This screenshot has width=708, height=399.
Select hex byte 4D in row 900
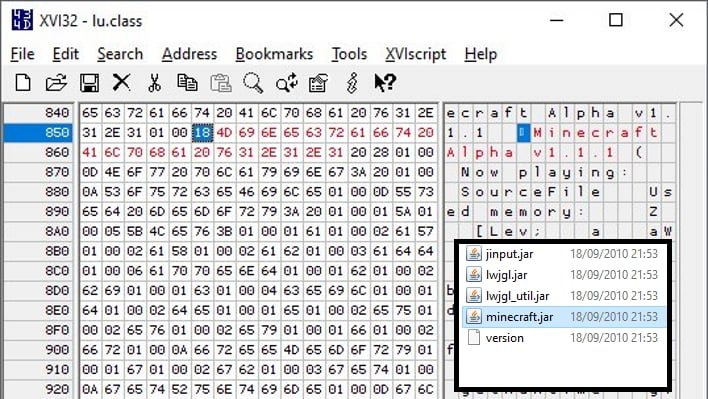[x=291, y=349]
